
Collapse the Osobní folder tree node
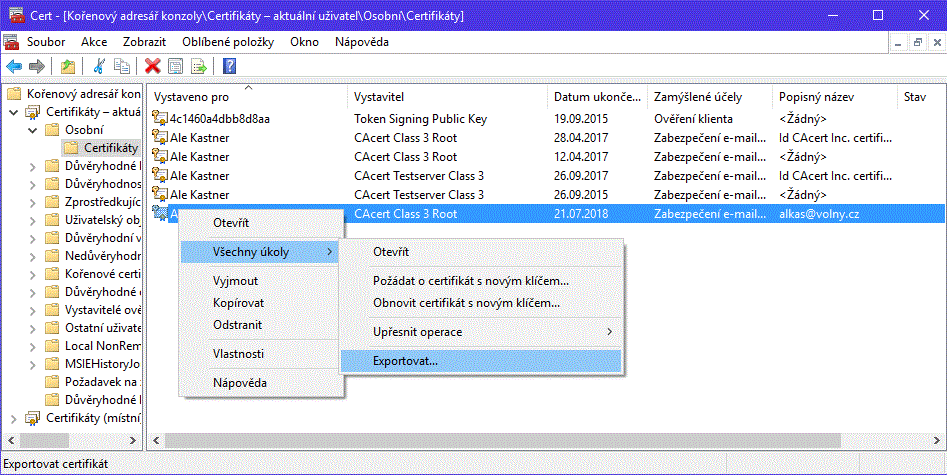(30, 130)
